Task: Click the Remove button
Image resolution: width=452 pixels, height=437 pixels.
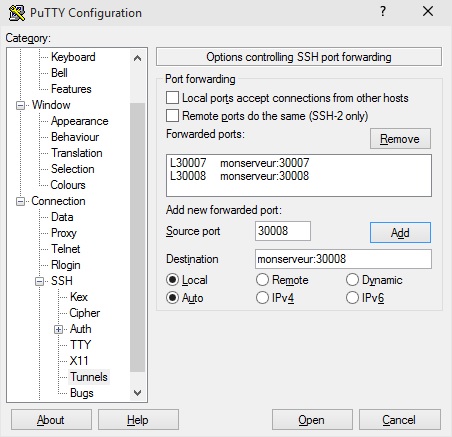Action: click(400, 139)
